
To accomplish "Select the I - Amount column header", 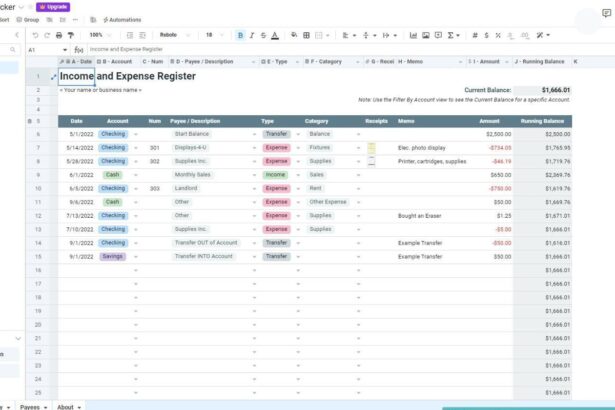I will 487,62.
